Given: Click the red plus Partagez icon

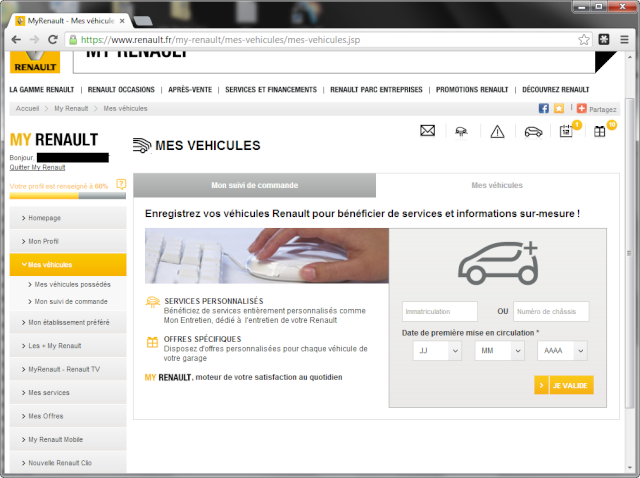Looking at the screenshot, I should coord(582,108).
